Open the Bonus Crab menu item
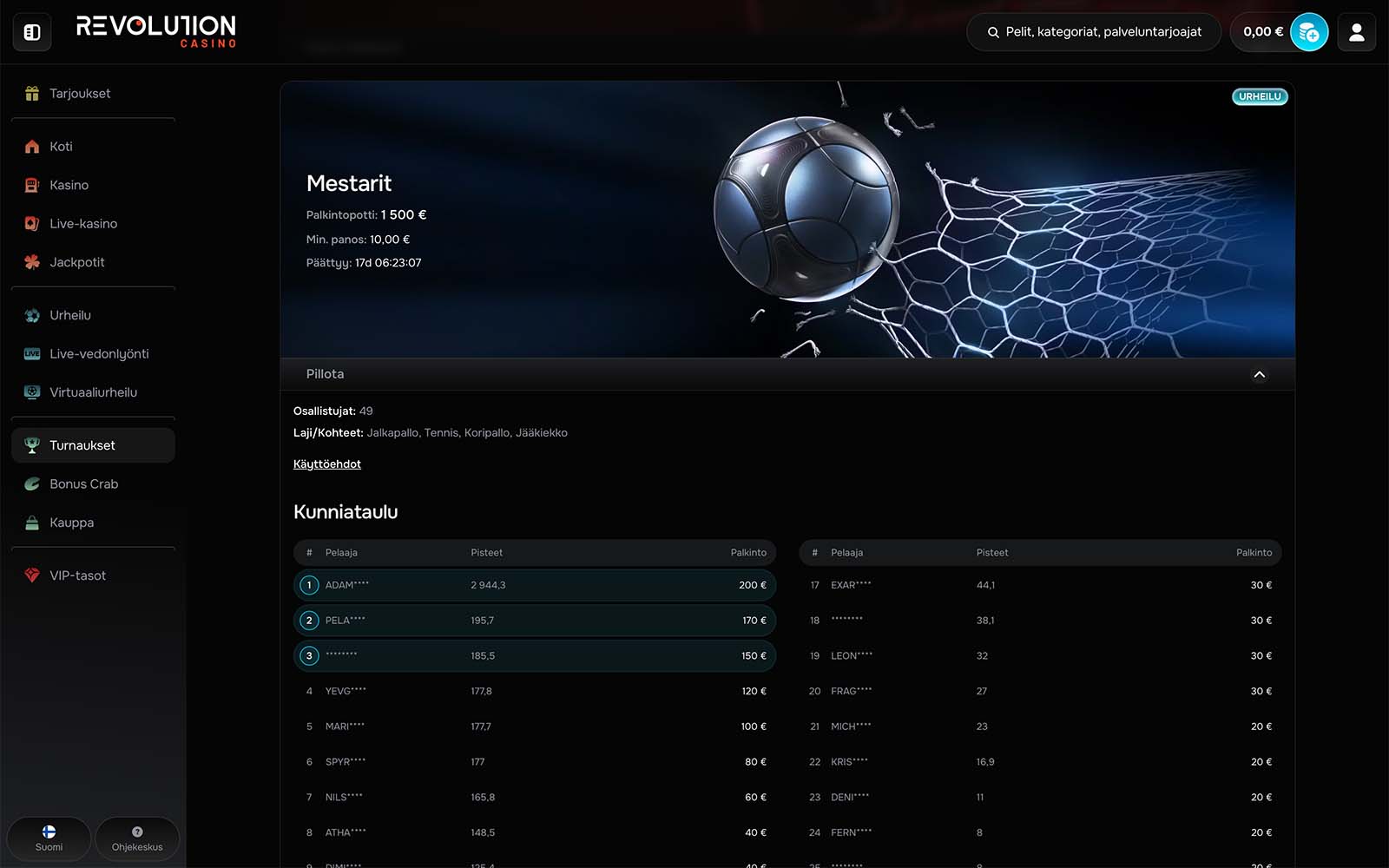Image resolution: width=1389 pixels, height=868 pixels. (x=83, y=484)
